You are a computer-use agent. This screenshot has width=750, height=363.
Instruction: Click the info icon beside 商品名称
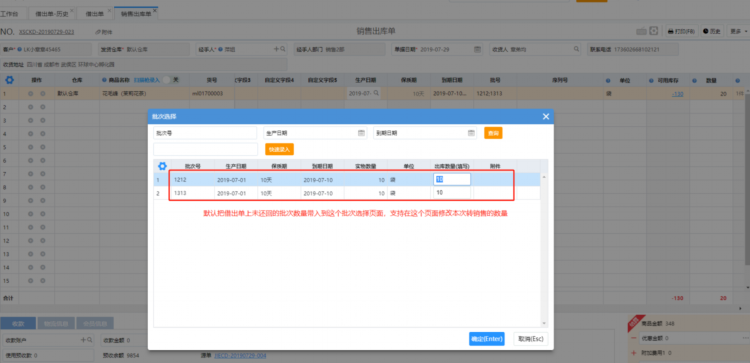tap(105, 80)
